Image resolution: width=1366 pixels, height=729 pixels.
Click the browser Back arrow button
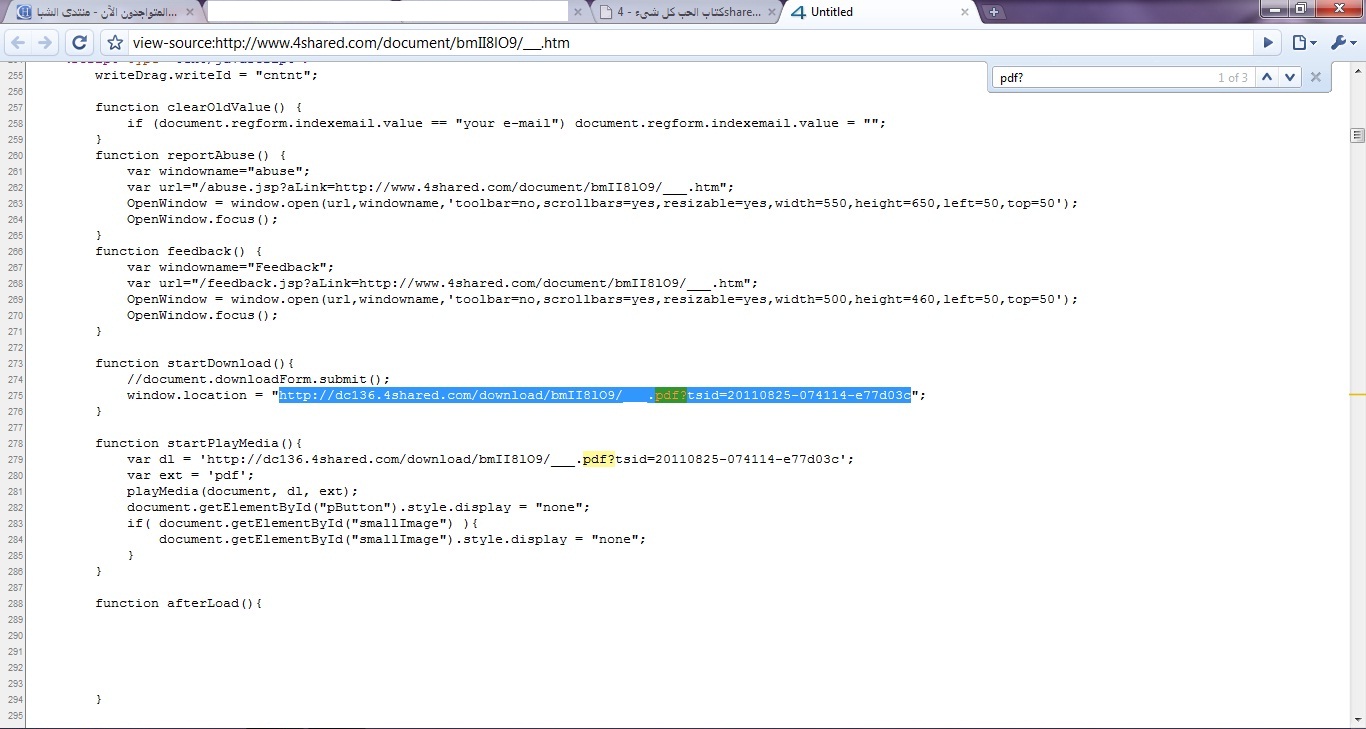[x=18, y=43]
